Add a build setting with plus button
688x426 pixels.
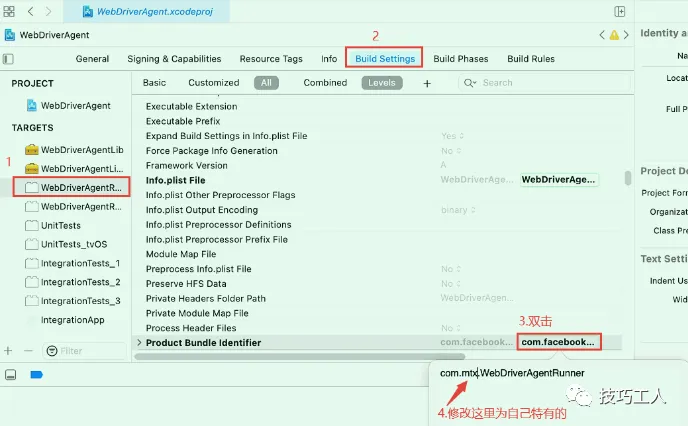click(x=427, y=83)
